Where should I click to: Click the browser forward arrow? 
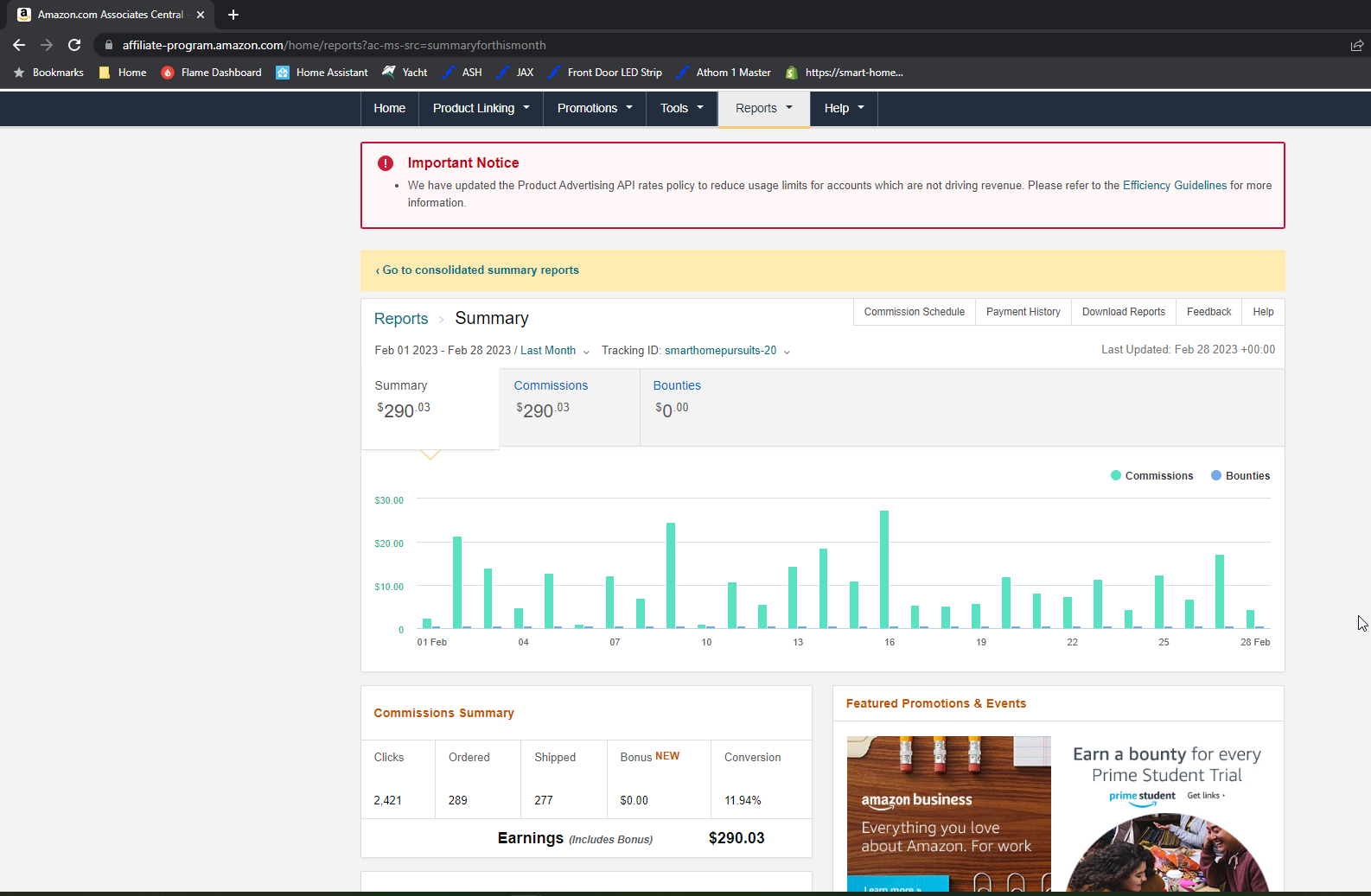47,45
